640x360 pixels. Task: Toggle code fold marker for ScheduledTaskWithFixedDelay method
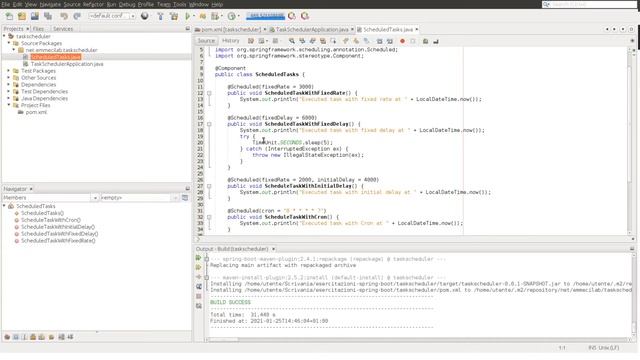[209, 124]
